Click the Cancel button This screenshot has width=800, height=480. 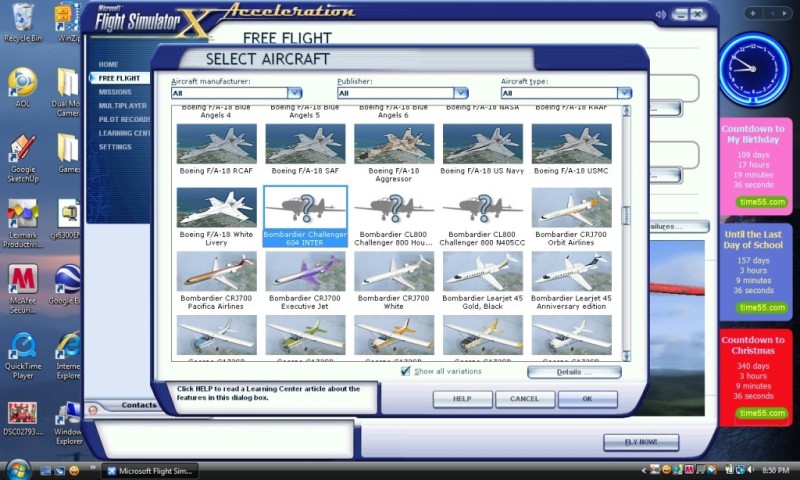click(524, 398)
